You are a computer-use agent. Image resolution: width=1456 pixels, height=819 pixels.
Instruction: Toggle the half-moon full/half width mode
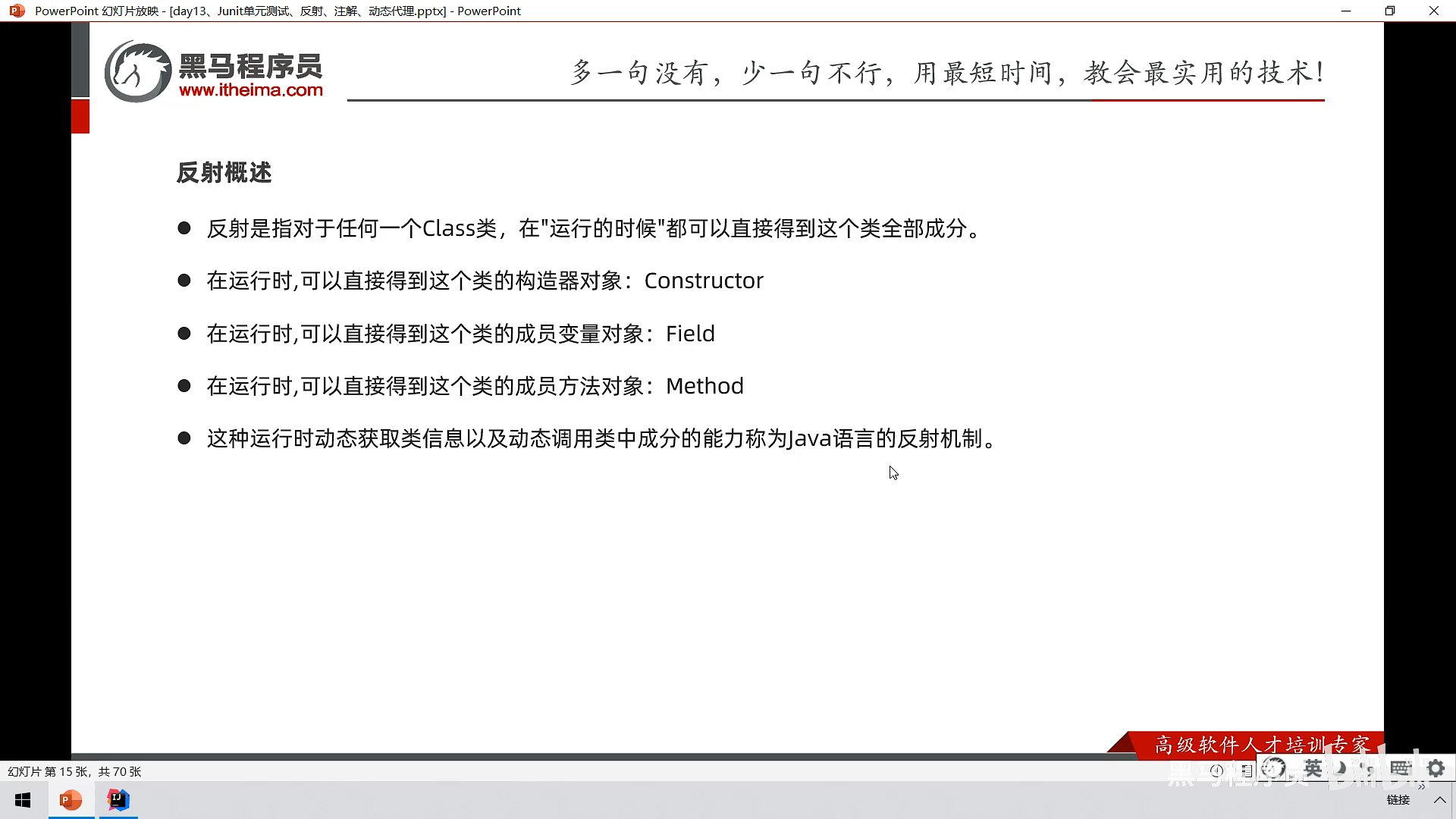[x=1340, y=768]
